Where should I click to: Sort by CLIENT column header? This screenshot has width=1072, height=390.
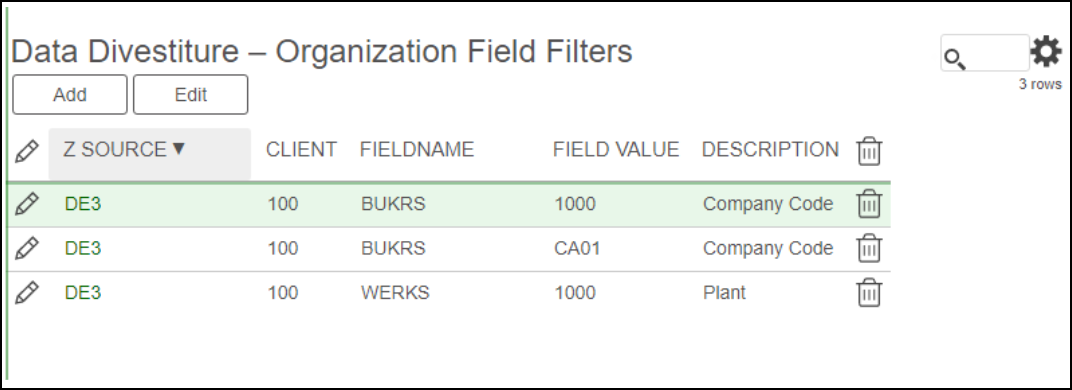tap(302, 149)
